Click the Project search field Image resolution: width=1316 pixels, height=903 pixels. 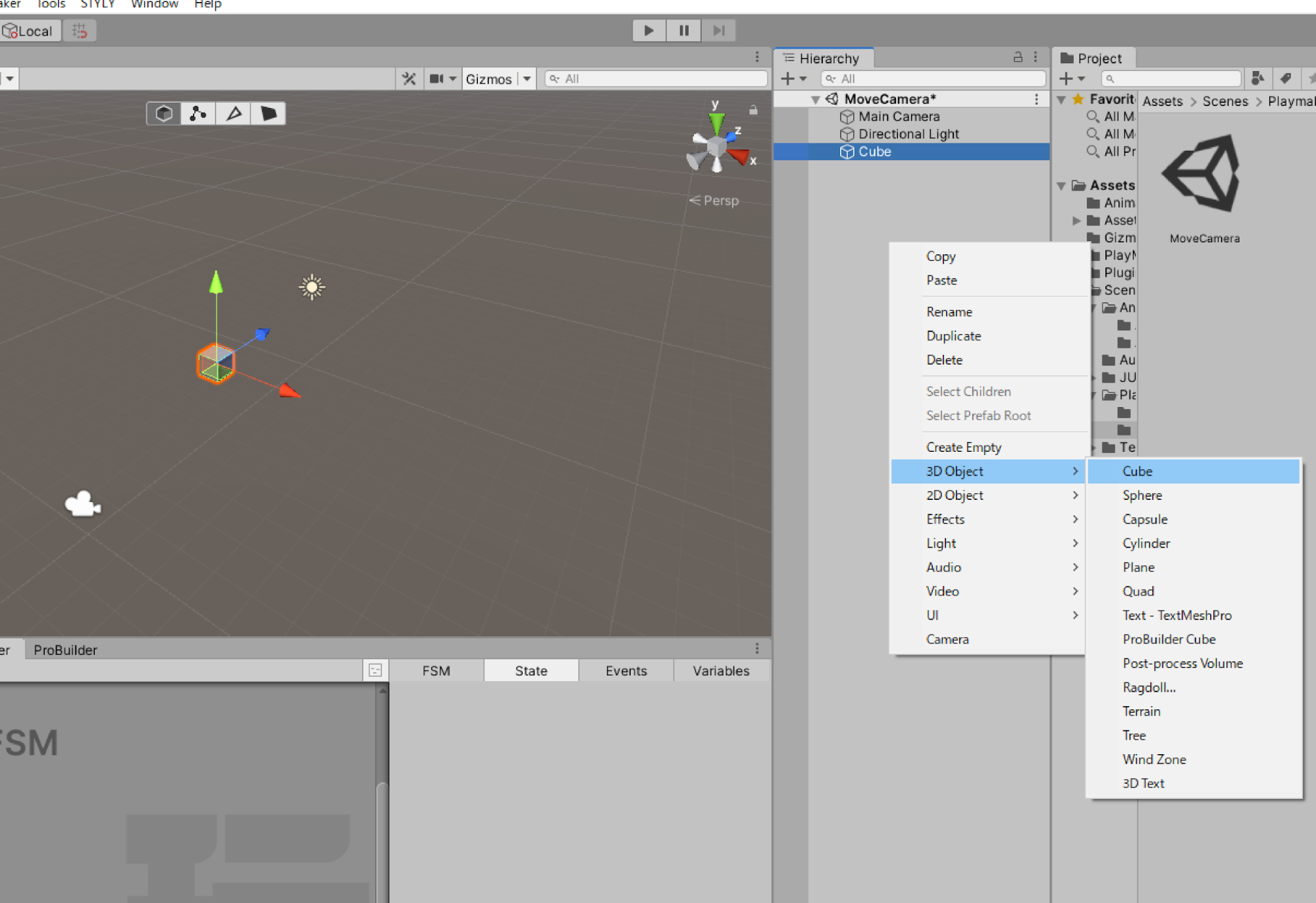(1171, 79)
